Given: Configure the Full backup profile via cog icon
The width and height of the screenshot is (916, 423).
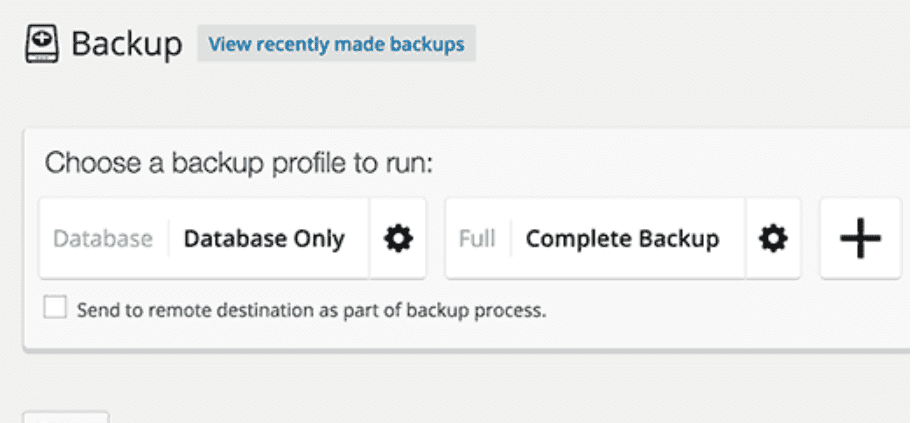Looking at the screenshot, I should click(x=773, y=238).
